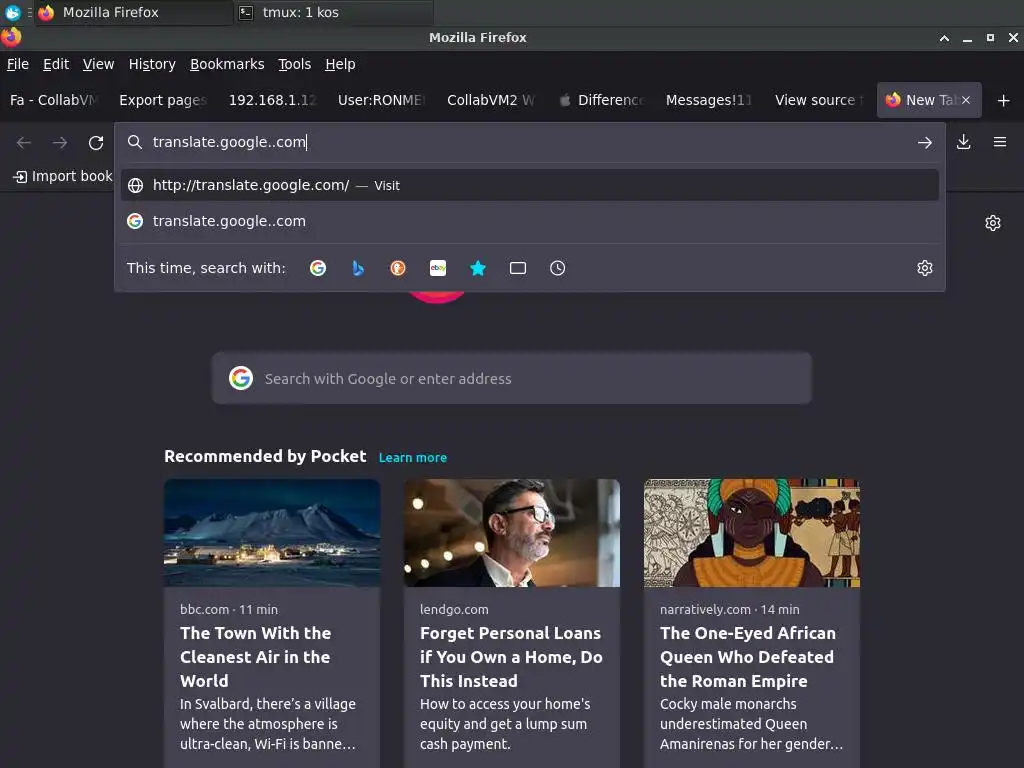
Task: Click the Search with Google page field
Action: 511,378
